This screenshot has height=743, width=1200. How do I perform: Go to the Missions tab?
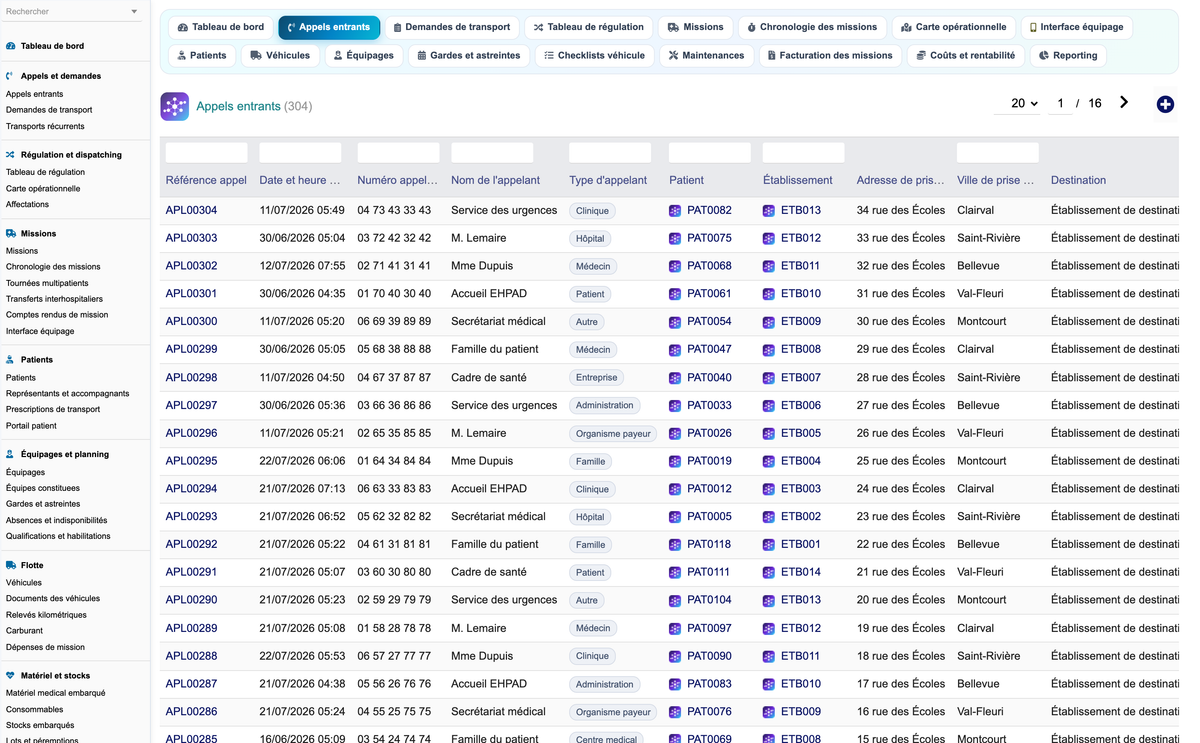click(x=695, y=27)
